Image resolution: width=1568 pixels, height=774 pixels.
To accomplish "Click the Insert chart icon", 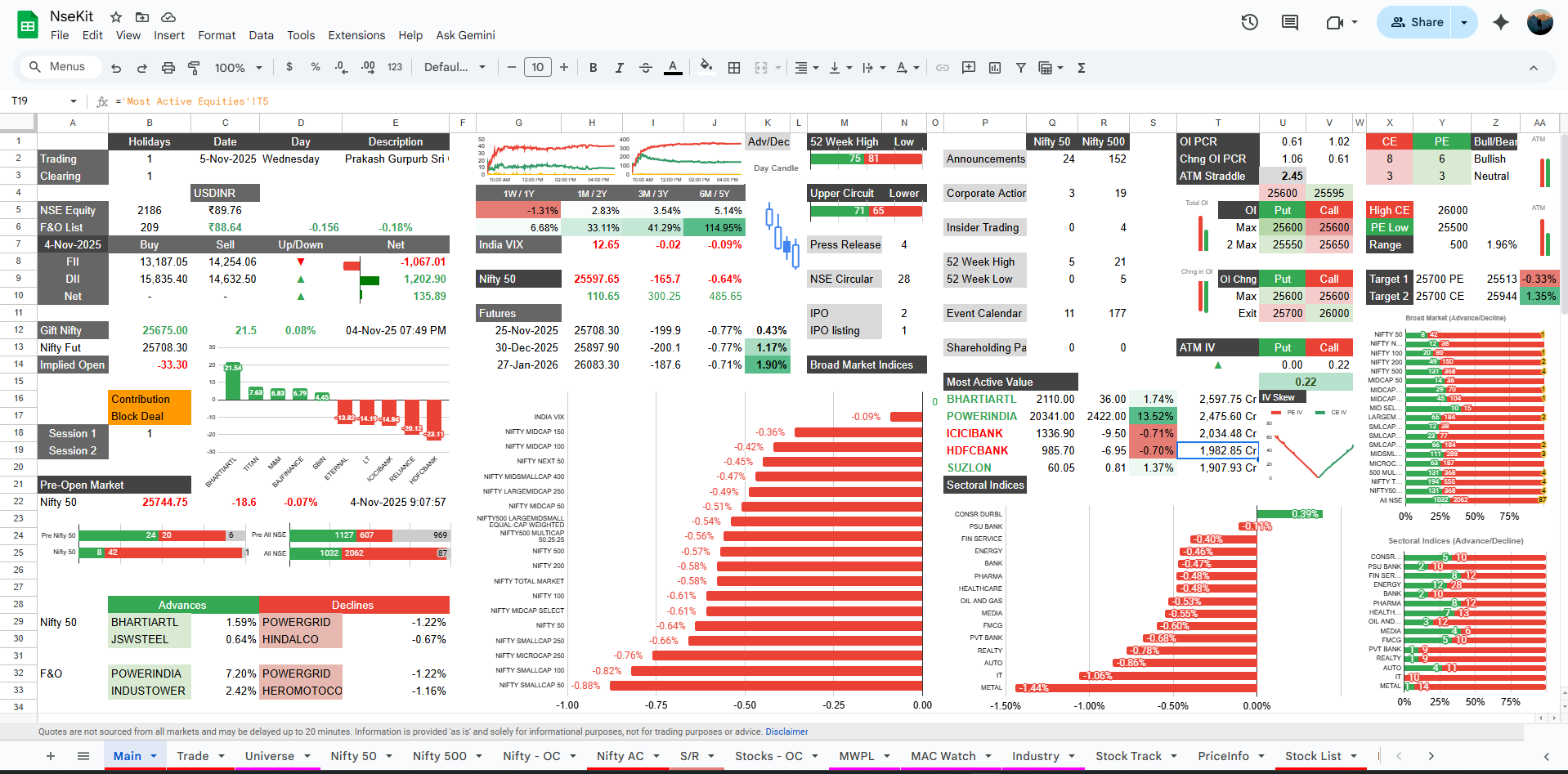I will (995, 68).
